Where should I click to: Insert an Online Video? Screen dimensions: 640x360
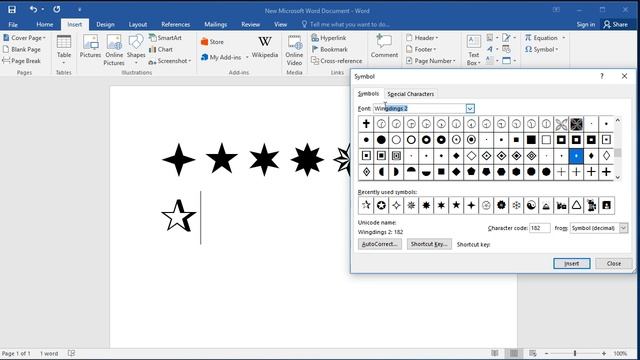(294, 51)
